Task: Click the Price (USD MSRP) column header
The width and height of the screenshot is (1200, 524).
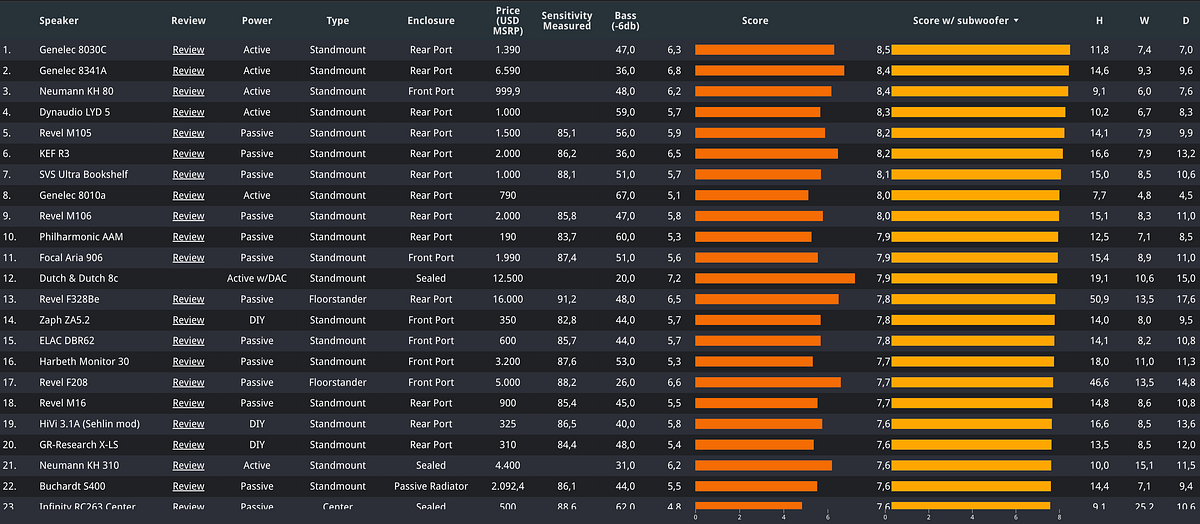Action: coord(507,20)
